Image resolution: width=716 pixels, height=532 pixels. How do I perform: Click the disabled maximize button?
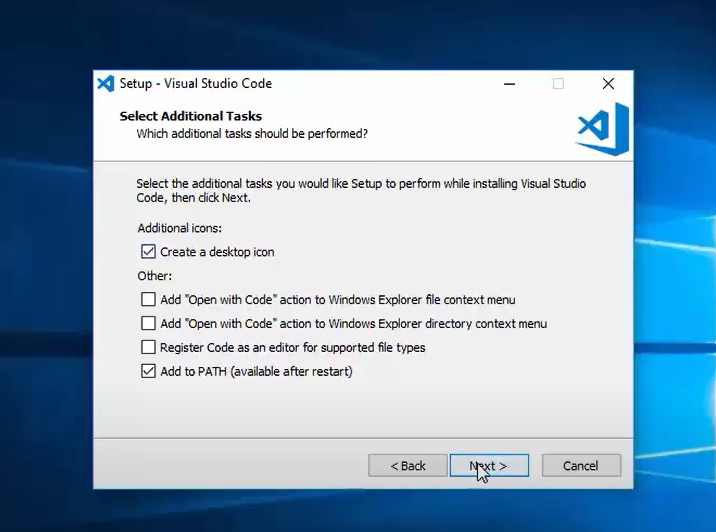tap(558, 84)
